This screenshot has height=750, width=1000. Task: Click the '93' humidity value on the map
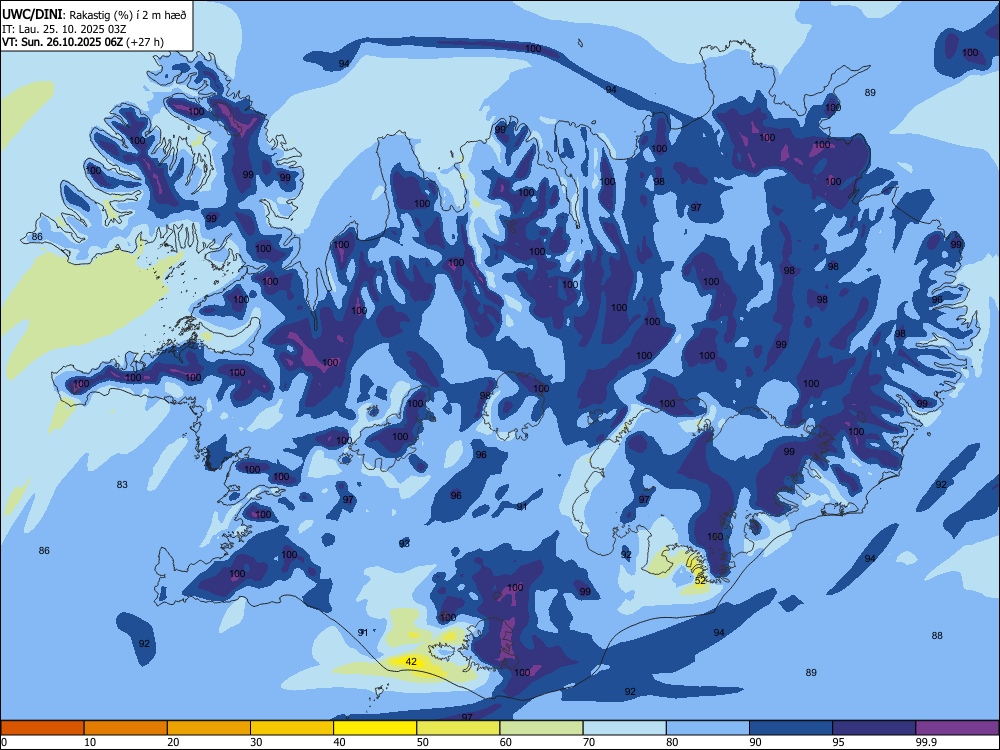click(404, 543)
